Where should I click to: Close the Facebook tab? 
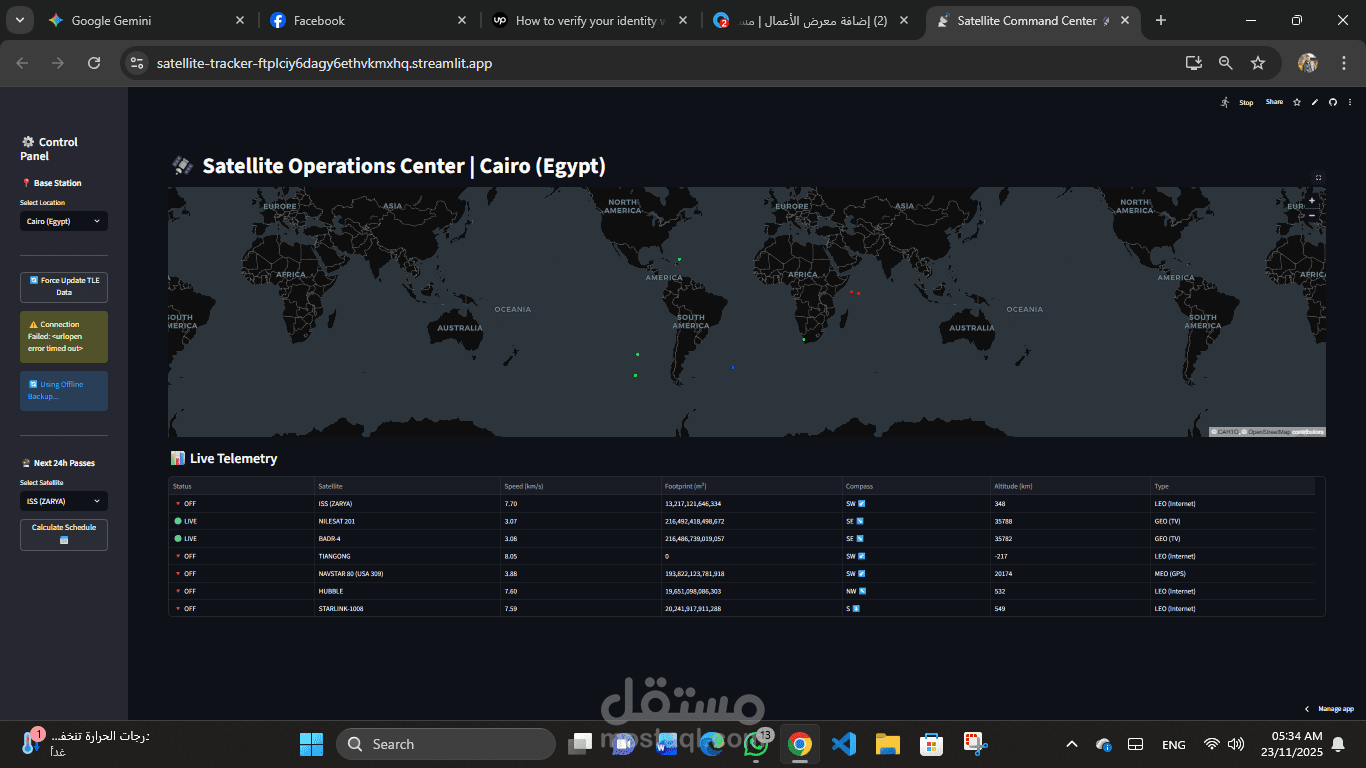tap(461, 20)
